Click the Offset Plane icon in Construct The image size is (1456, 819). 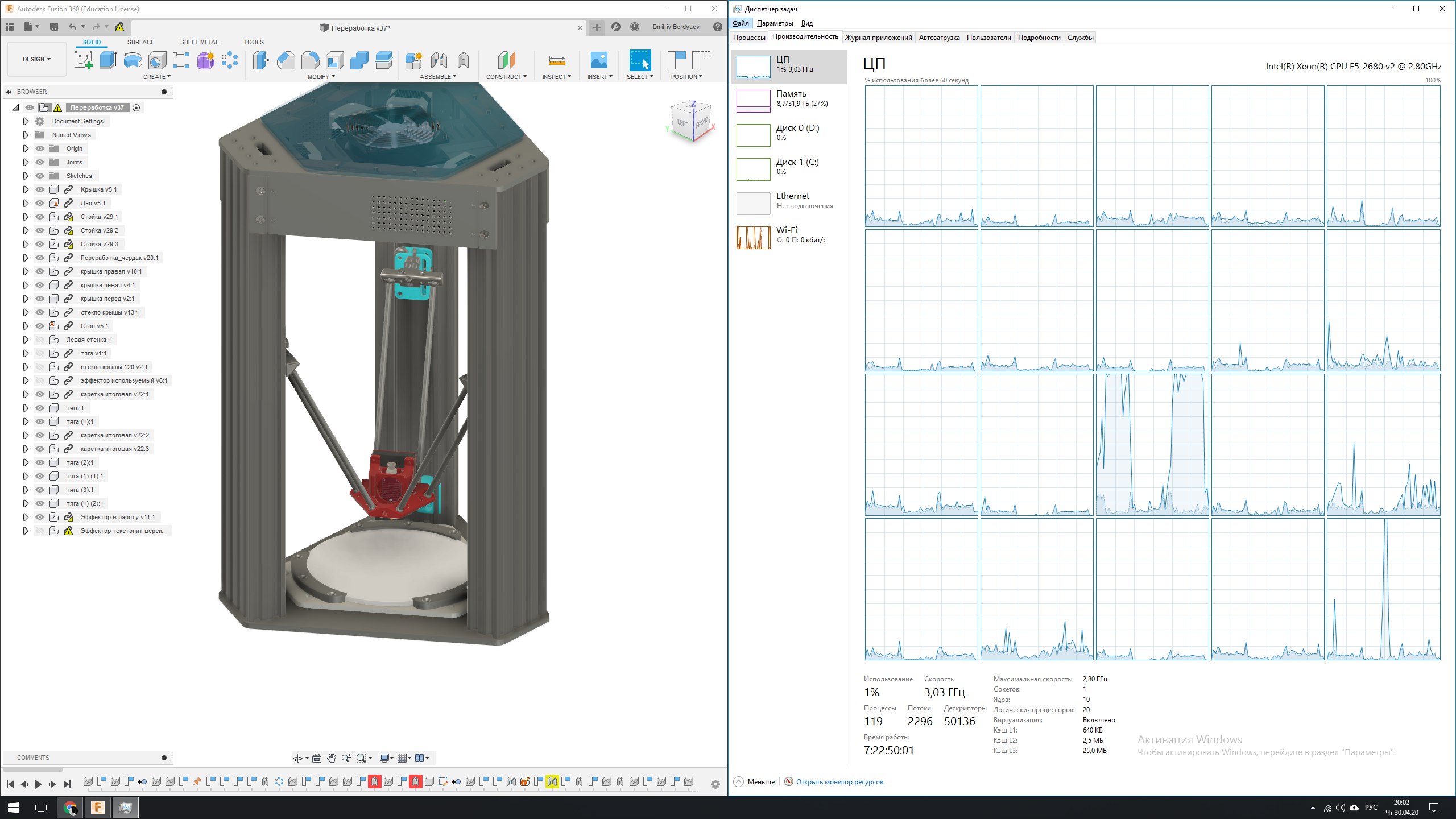click(x=506, y=60)
